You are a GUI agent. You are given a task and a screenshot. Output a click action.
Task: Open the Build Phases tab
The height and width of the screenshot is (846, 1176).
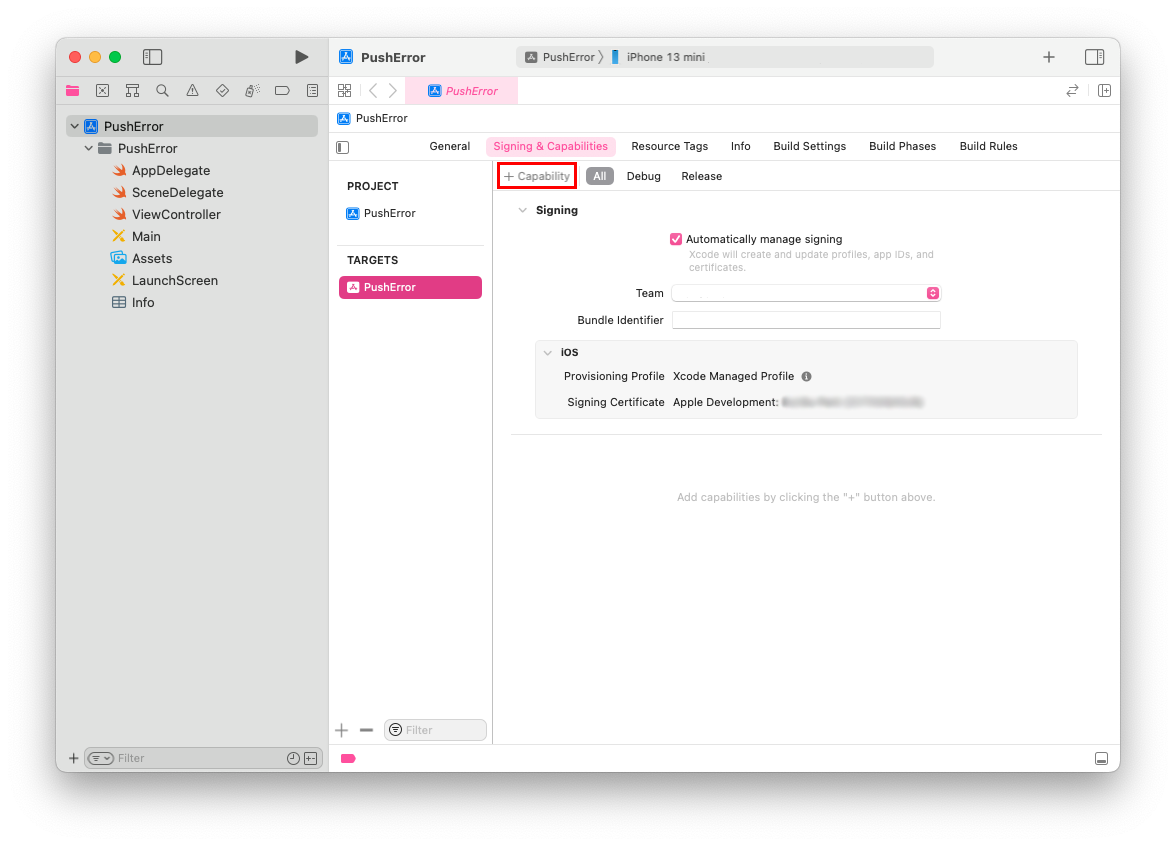point(902,146)
